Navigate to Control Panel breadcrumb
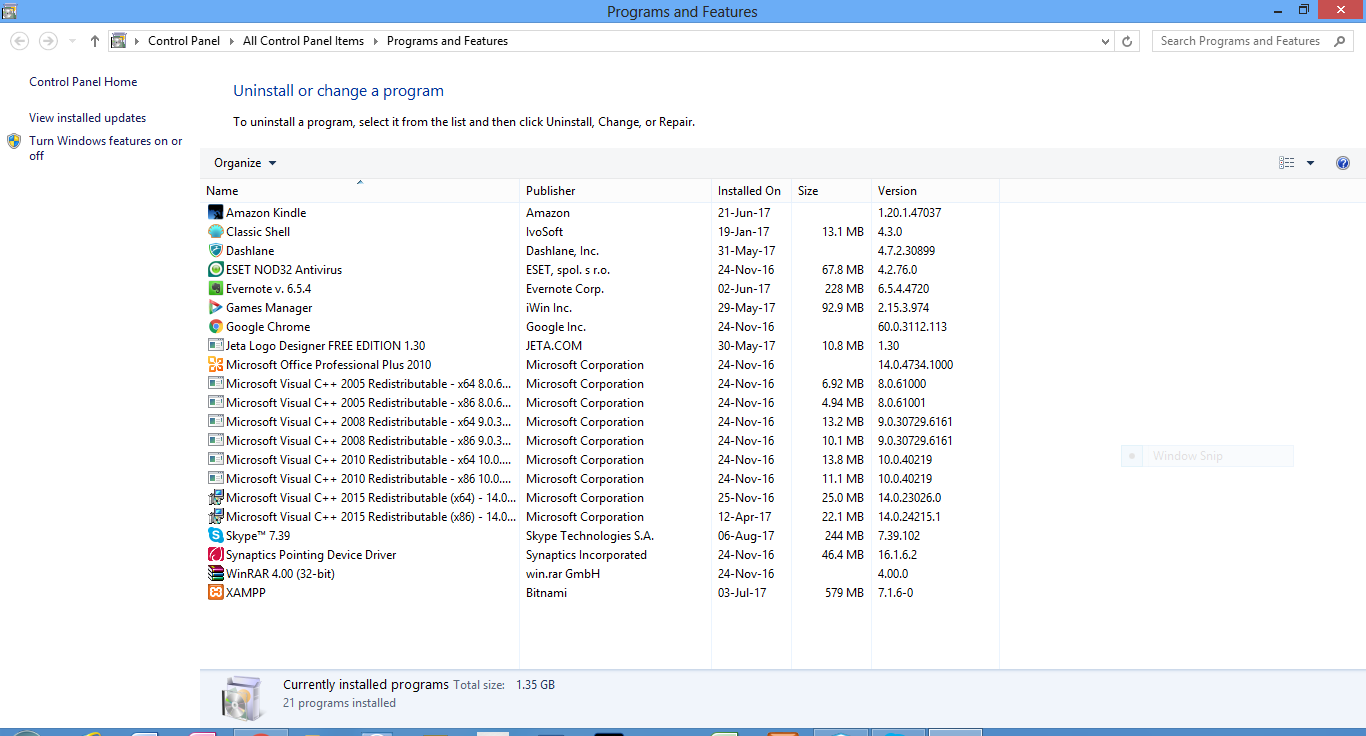Viewport: 1366px width, 736px height. point(184,41)
